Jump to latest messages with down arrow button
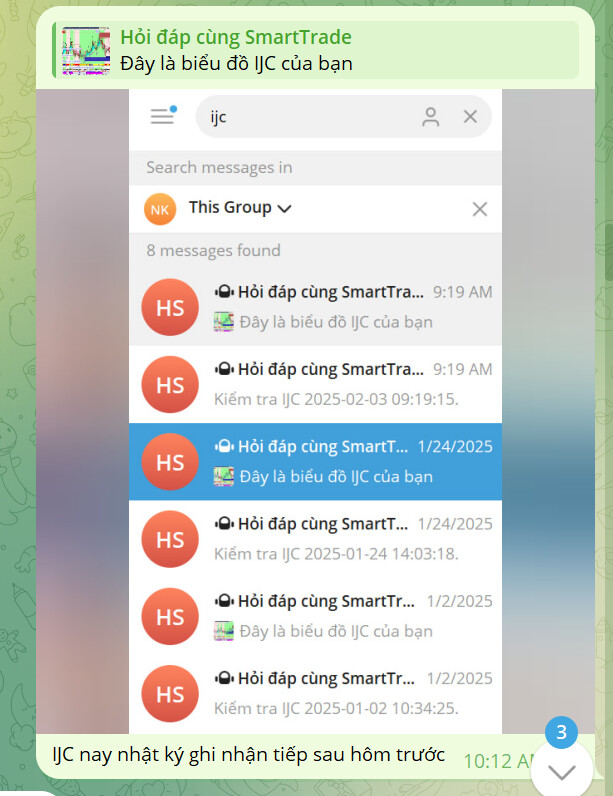Image resolution: width=613 pixels, height=796 pixels. click(x=561, y=772)
